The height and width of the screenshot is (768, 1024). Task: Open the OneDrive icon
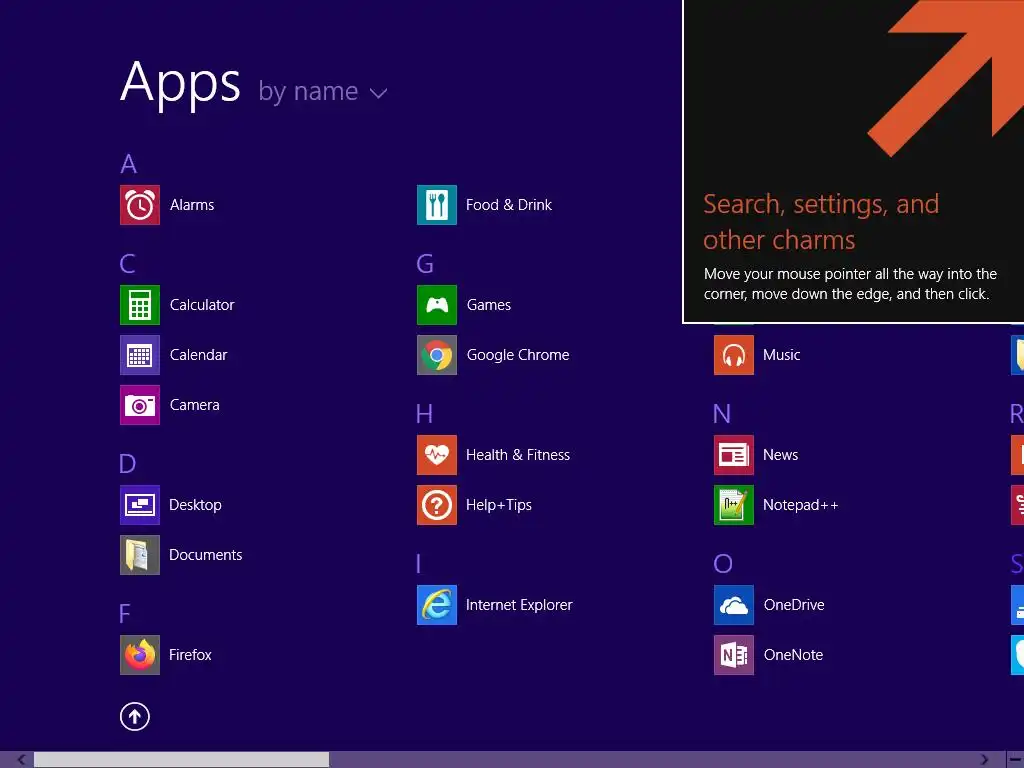734,605
